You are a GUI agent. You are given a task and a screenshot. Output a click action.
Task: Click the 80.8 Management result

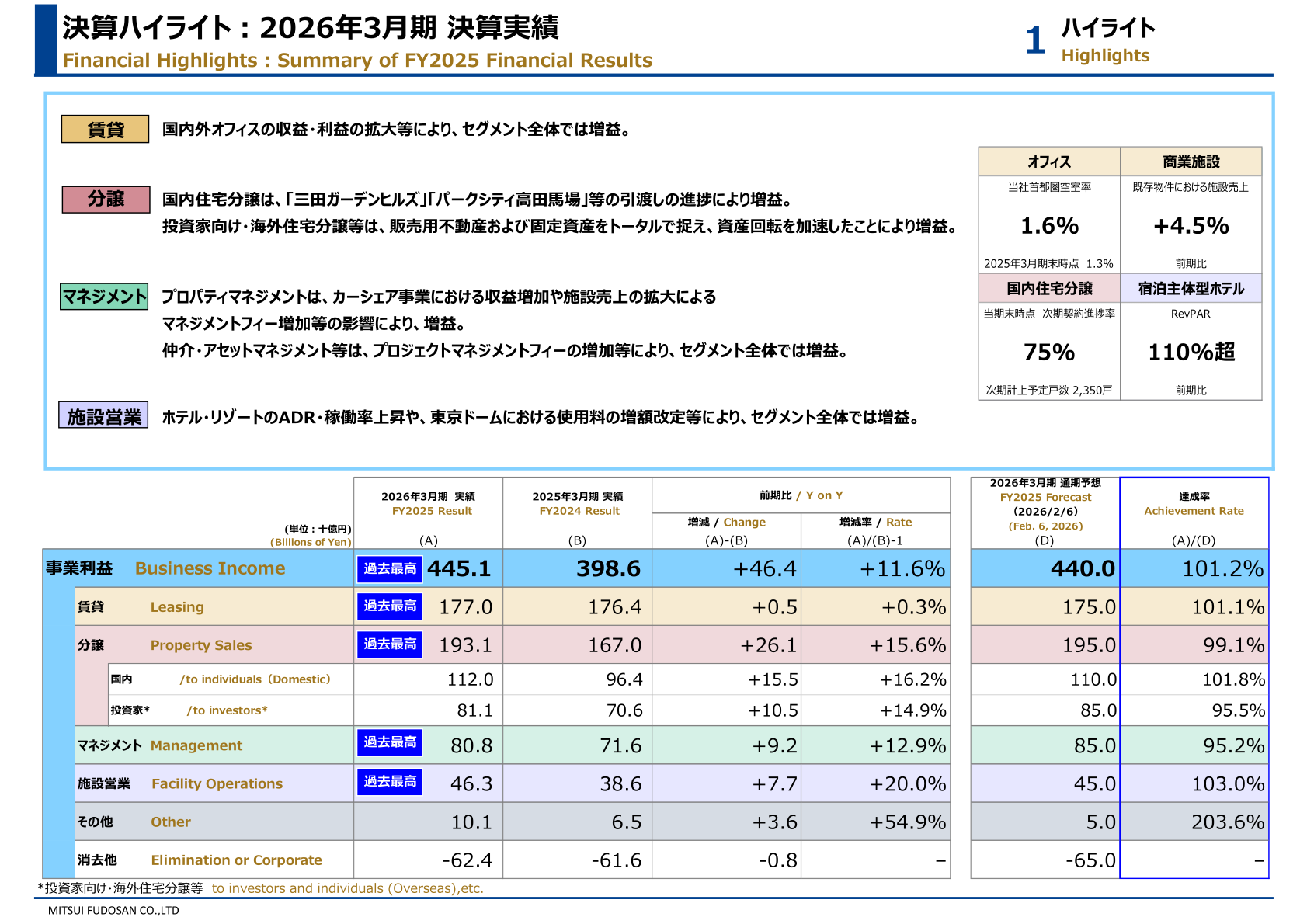pos(471,745)
